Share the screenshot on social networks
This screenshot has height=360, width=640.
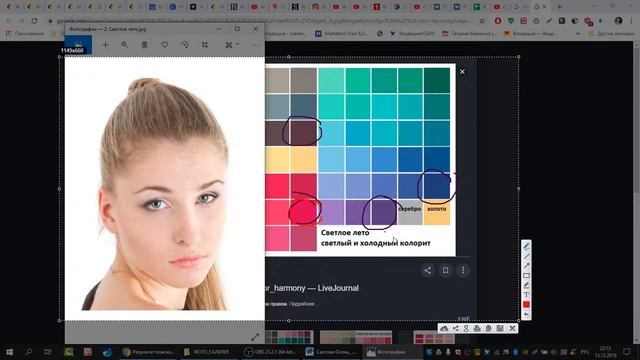[456, 328]
